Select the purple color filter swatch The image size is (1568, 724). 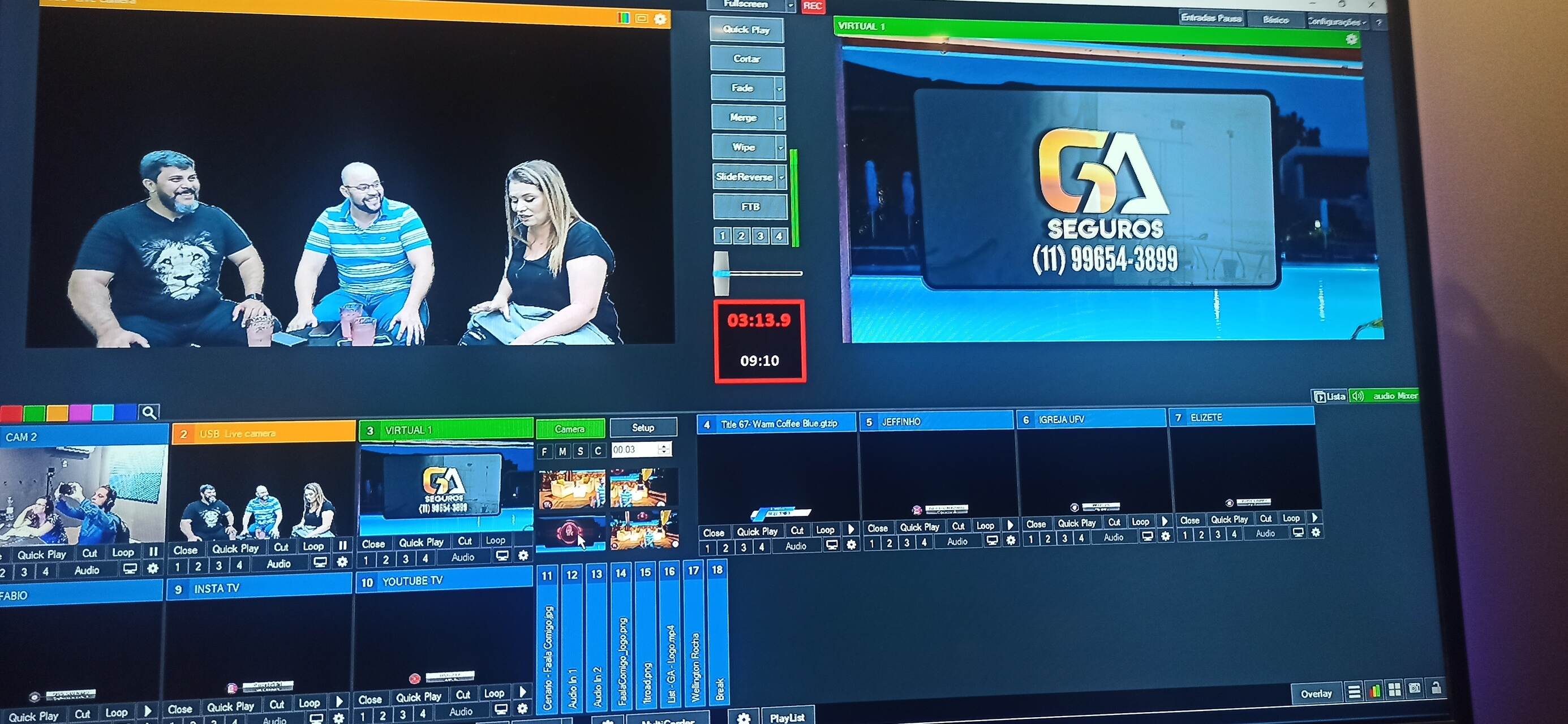pyautogui.click(x=80, y=412)
